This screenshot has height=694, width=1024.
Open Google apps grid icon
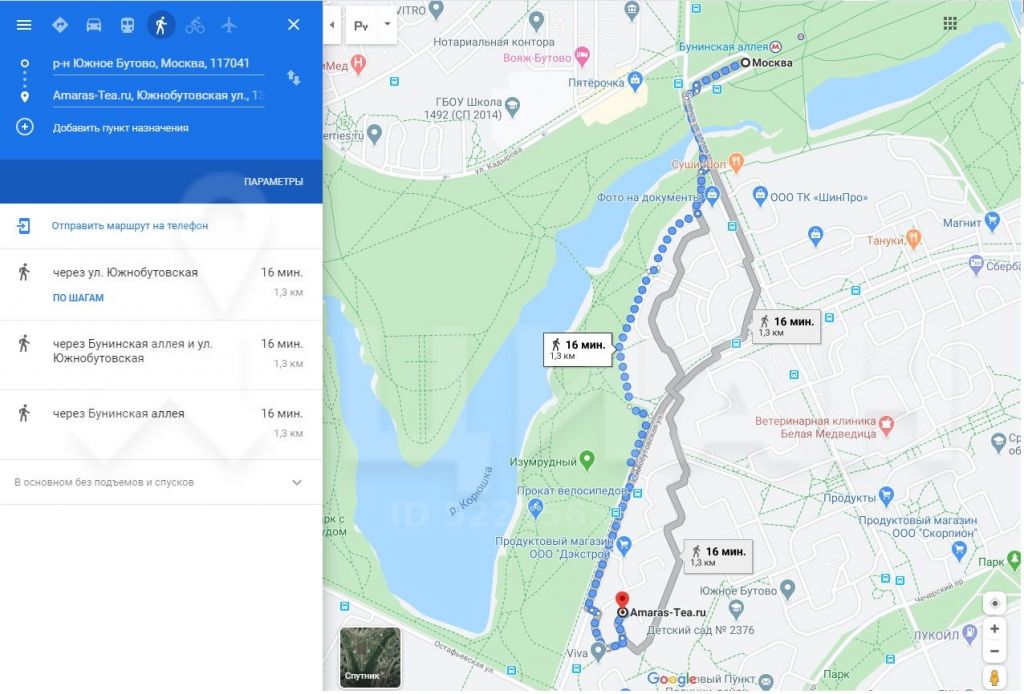(x=950, y=24)
